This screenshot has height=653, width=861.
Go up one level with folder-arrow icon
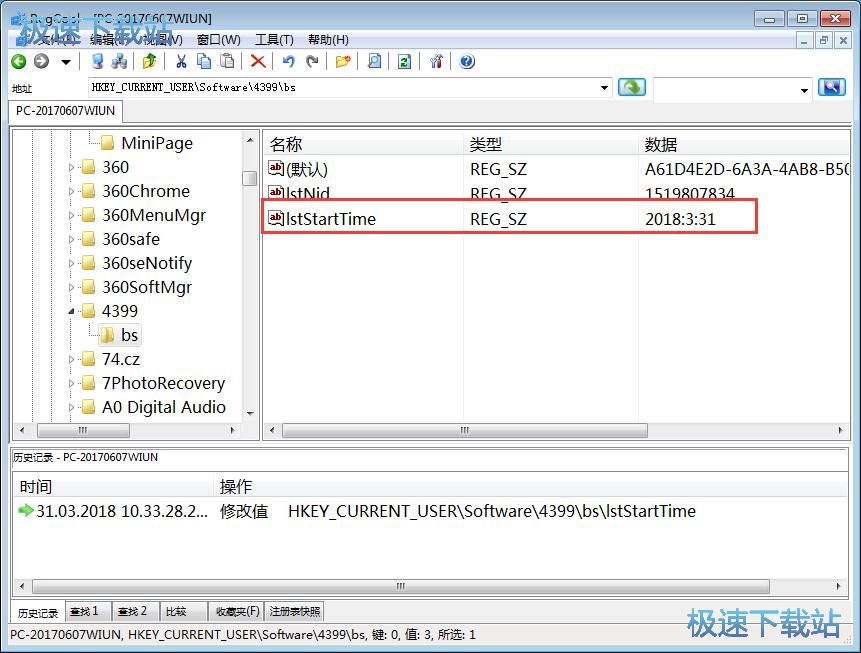[x=149, y=62]
